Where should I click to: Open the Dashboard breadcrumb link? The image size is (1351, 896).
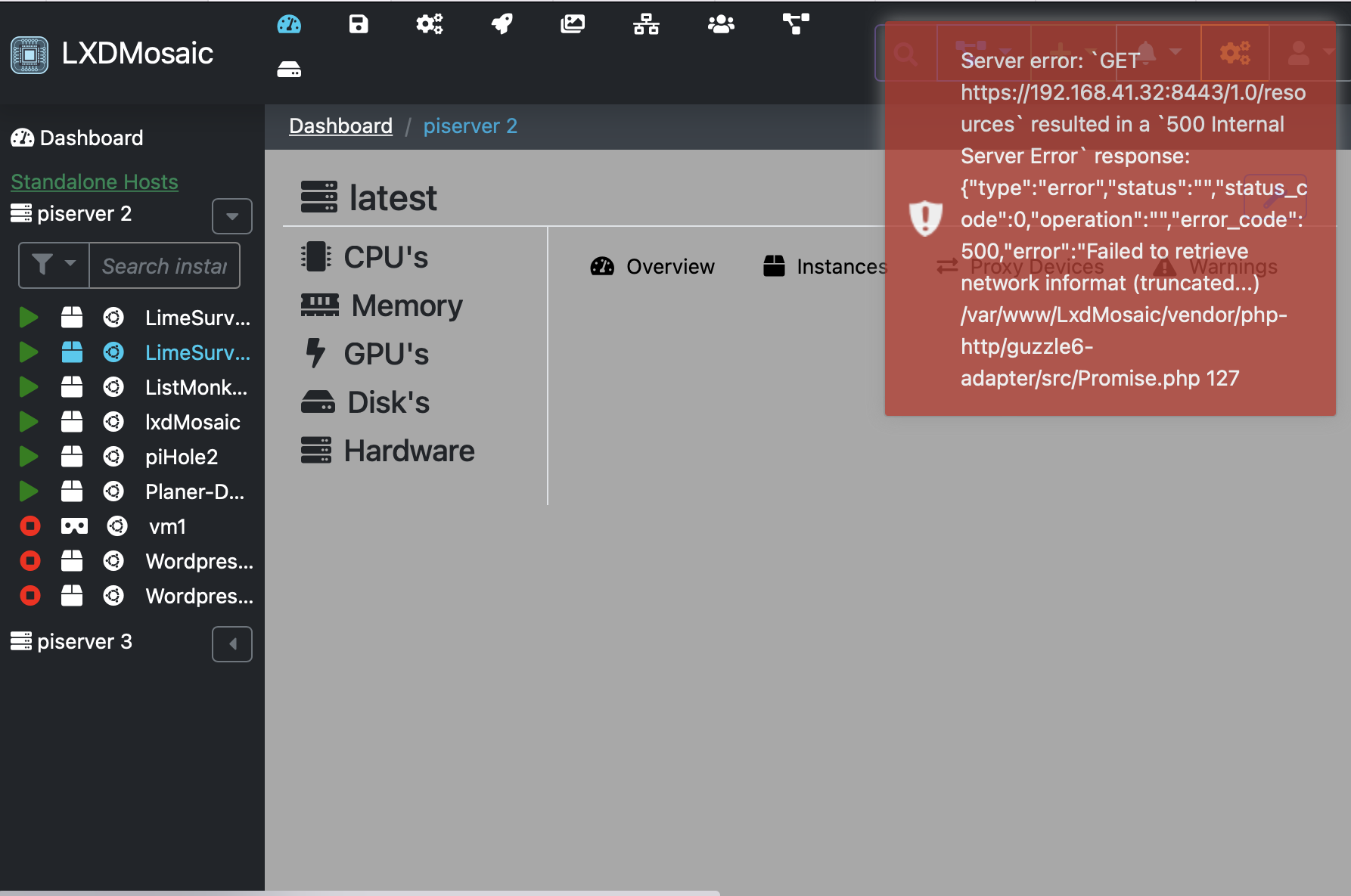340,126
